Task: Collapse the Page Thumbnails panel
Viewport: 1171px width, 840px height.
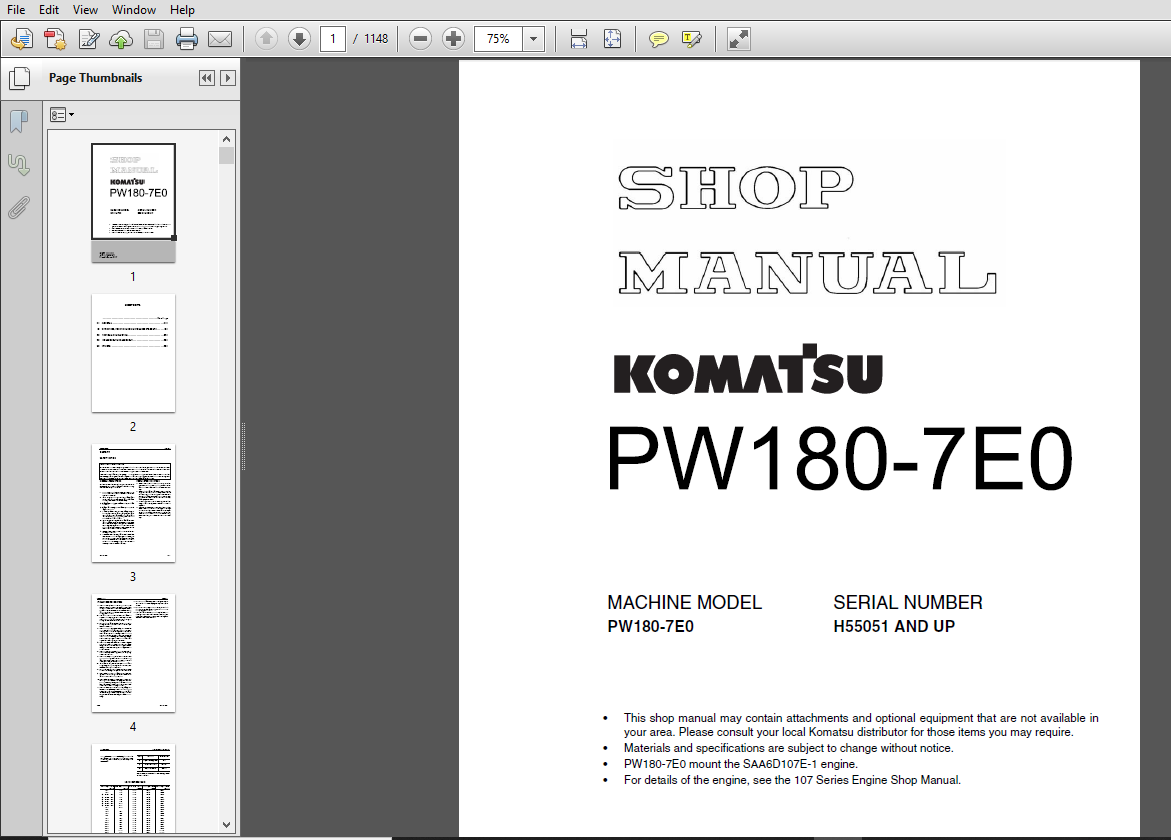Action: 207,78
